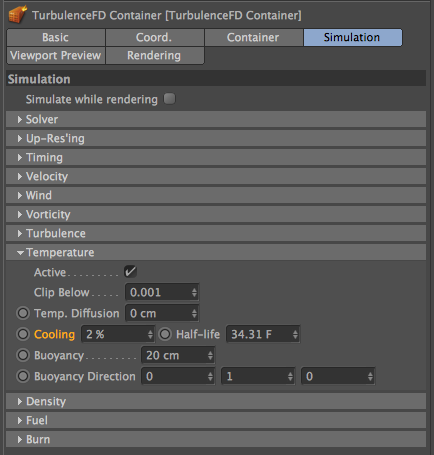Expand the Density section
Viewport: 434px width, 455px height.
pyautogui.click(x=216, y=401)
